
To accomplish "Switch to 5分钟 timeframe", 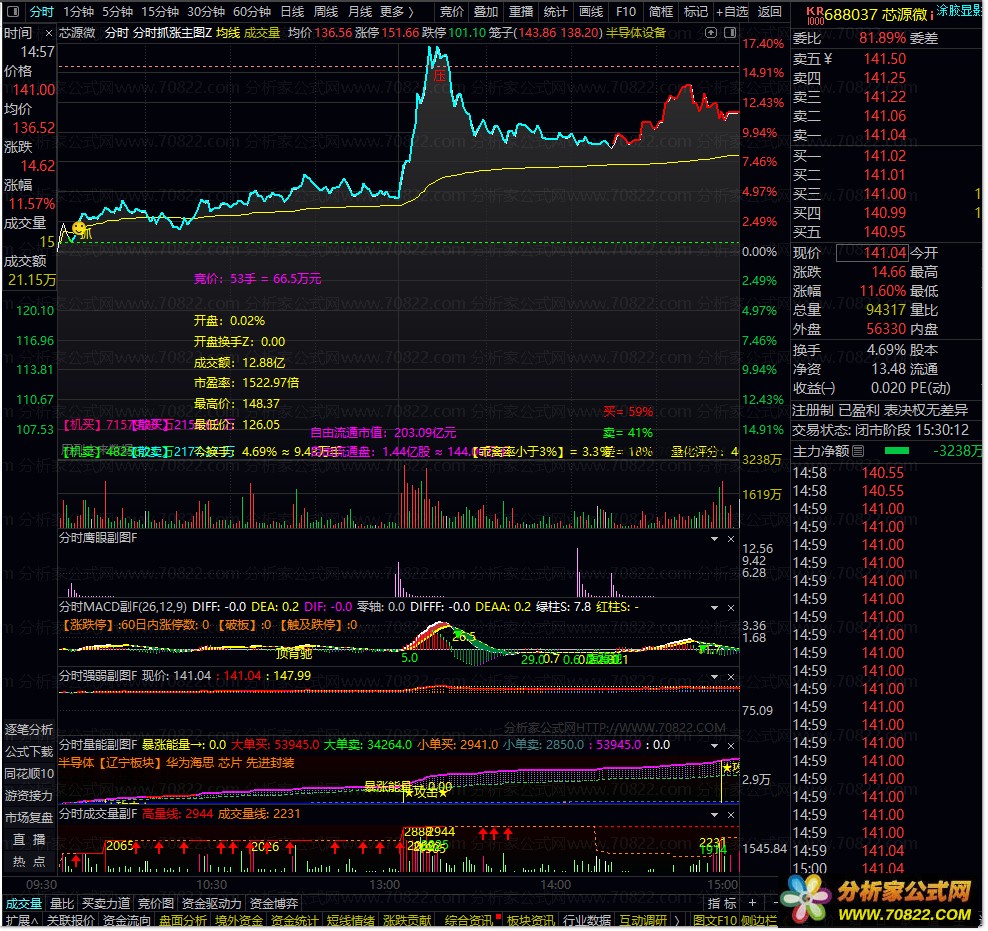I will click(118, 12).
